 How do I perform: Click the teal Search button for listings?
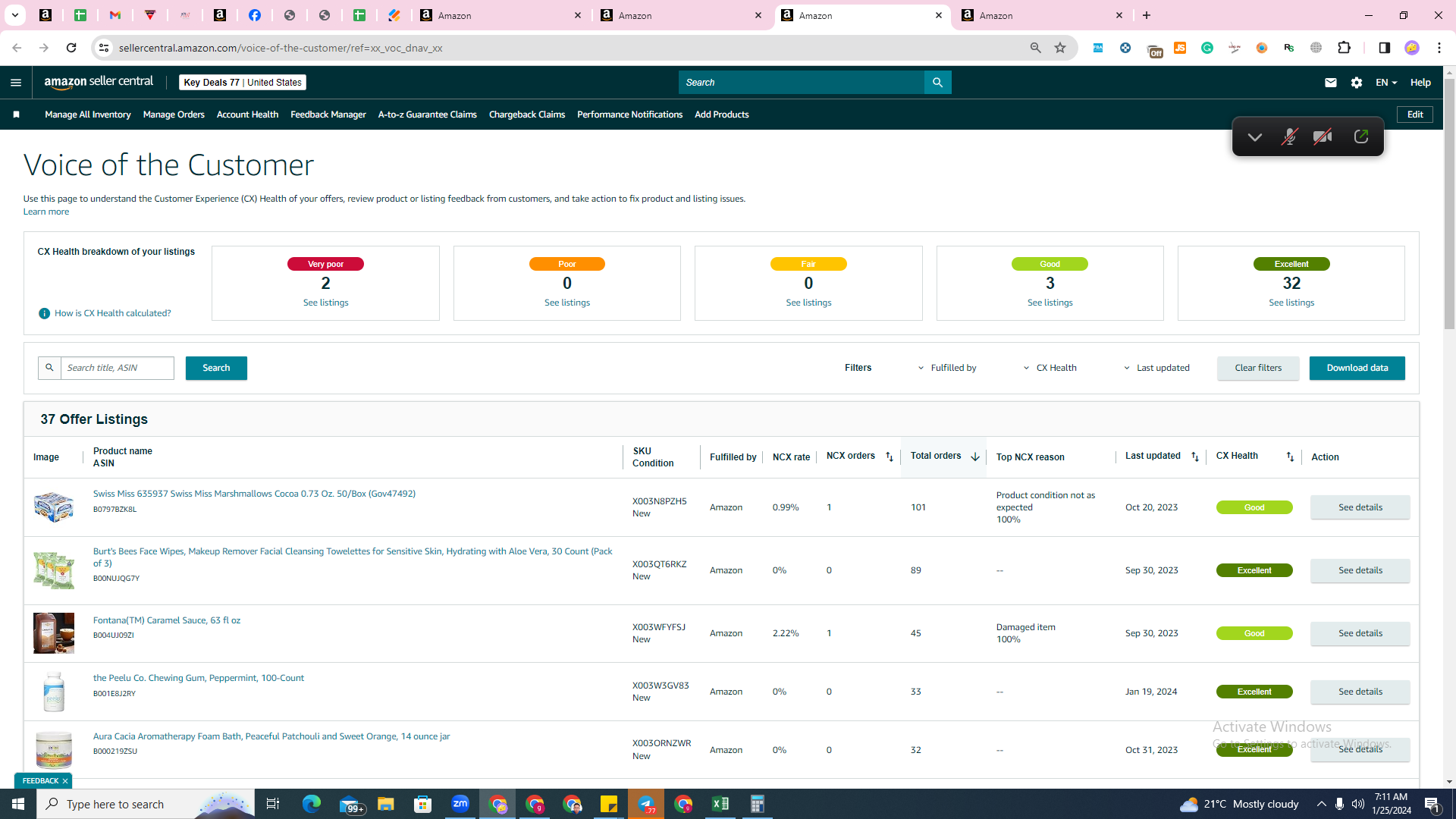click(216, 368)
